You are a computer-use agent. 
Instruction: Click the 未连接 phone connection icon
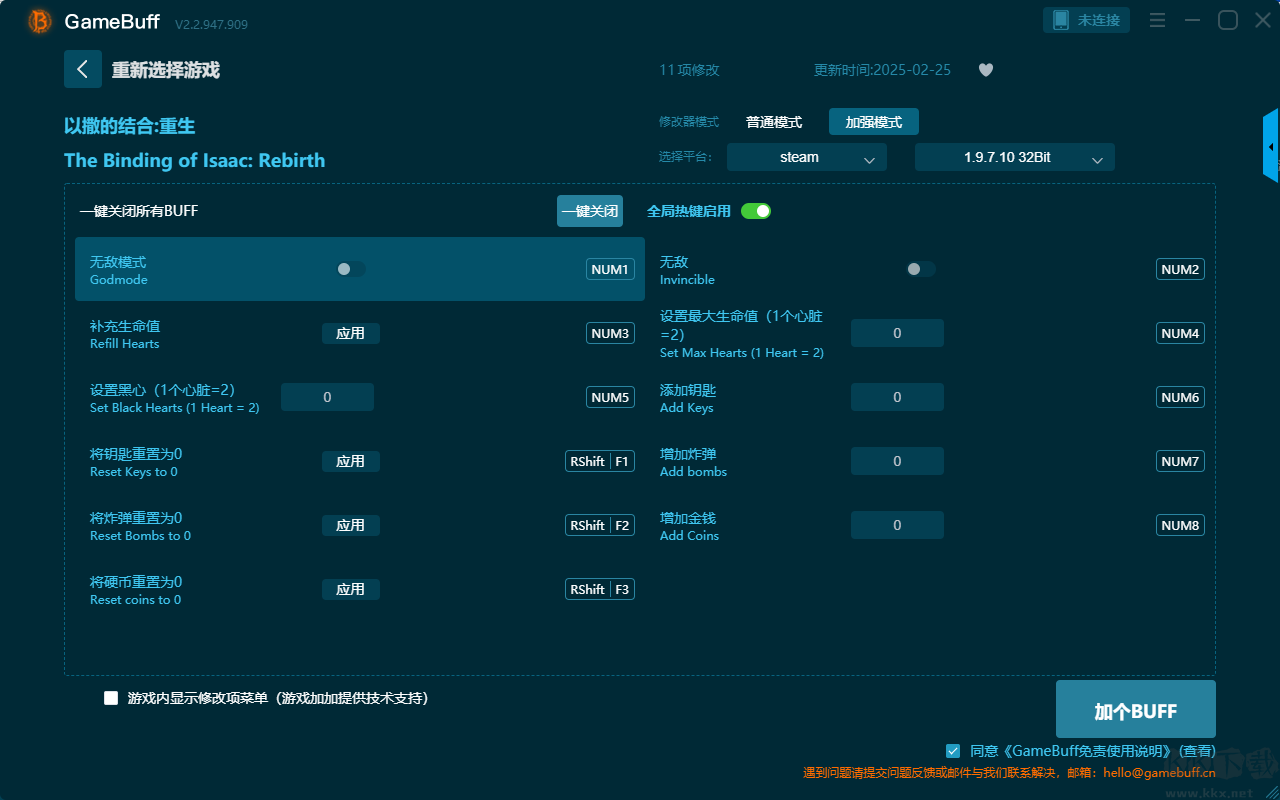[x=1061, y=20]
